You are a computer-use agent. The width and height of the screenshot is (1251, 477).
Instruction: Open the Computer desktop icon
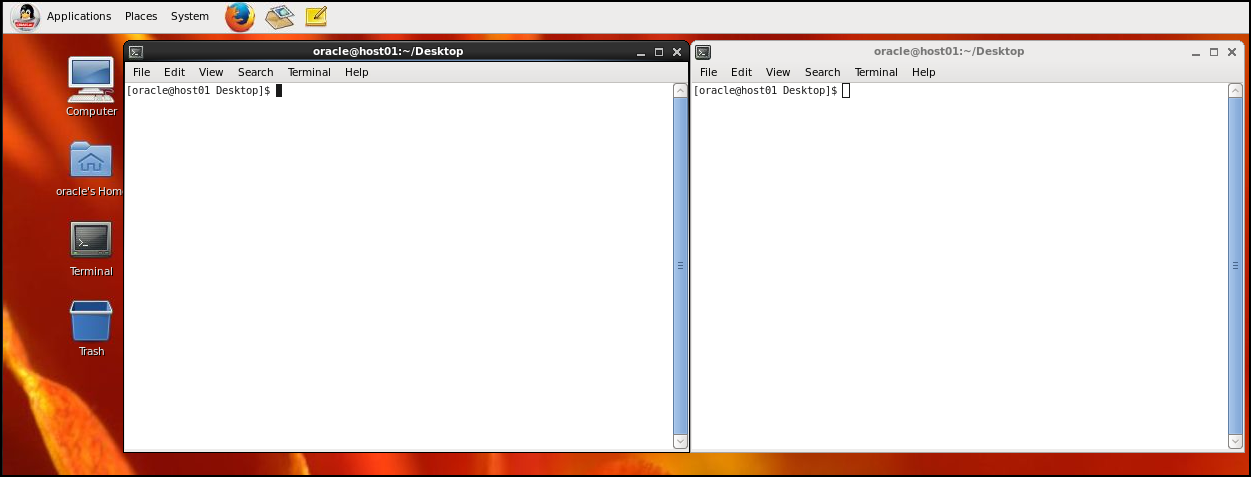pos(91,80)
